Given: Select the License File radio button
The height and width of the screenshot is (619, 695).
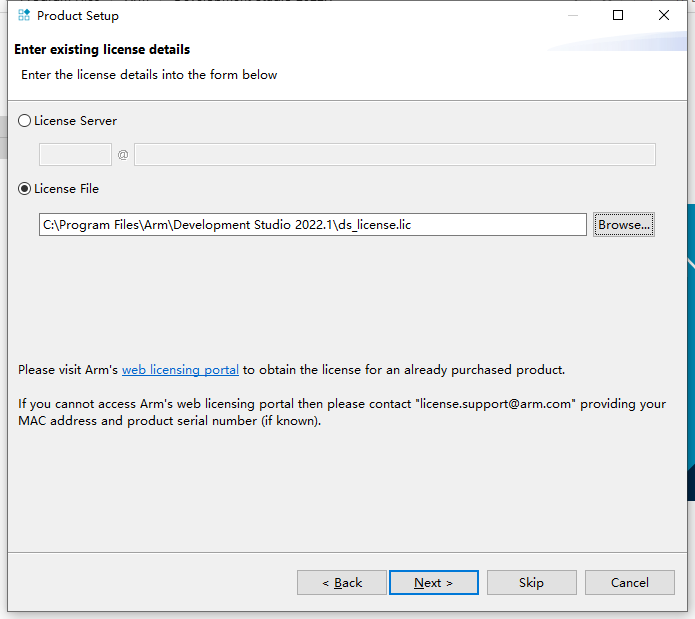Looking at the screenshot, I should coord(25,188).
